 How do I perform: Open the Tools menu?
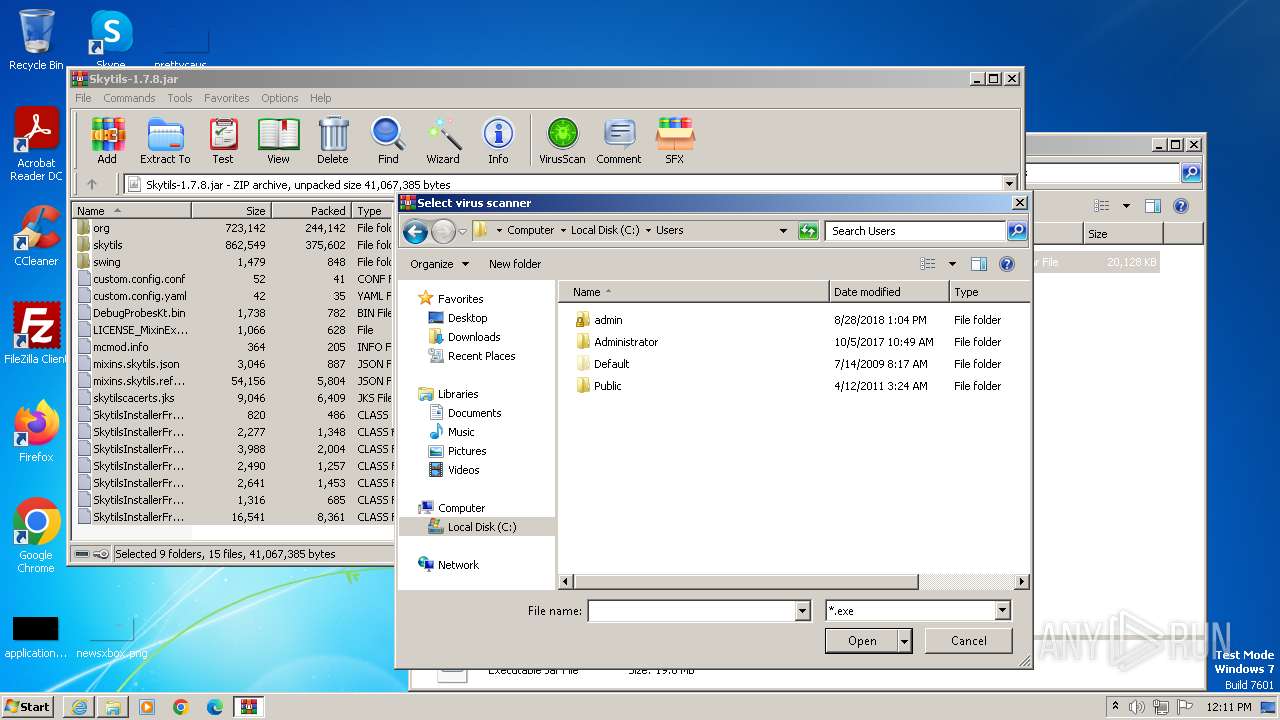click(x=180, y=98)
